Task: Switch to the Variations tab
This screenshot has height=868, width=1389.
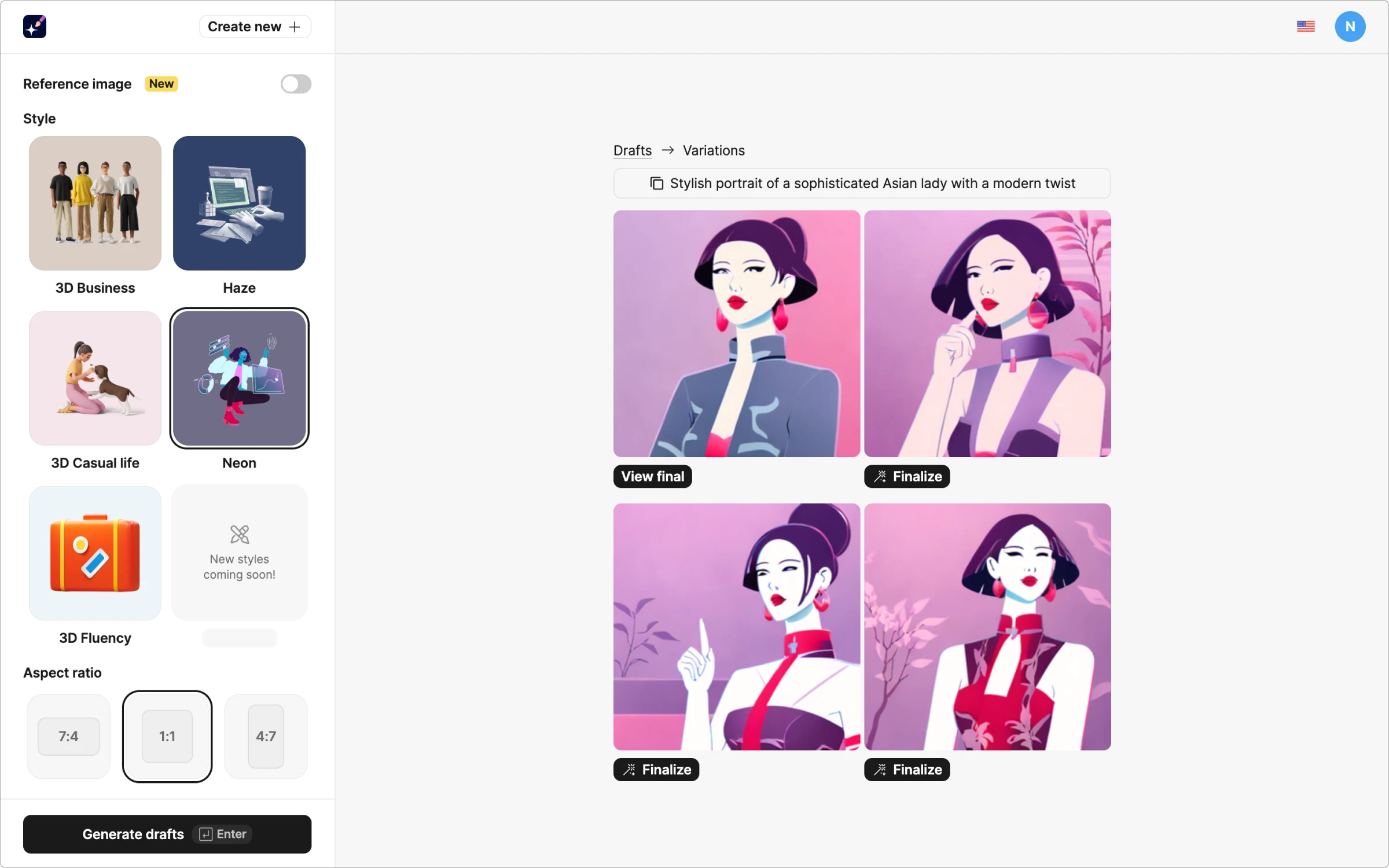Action: [714, 150]
